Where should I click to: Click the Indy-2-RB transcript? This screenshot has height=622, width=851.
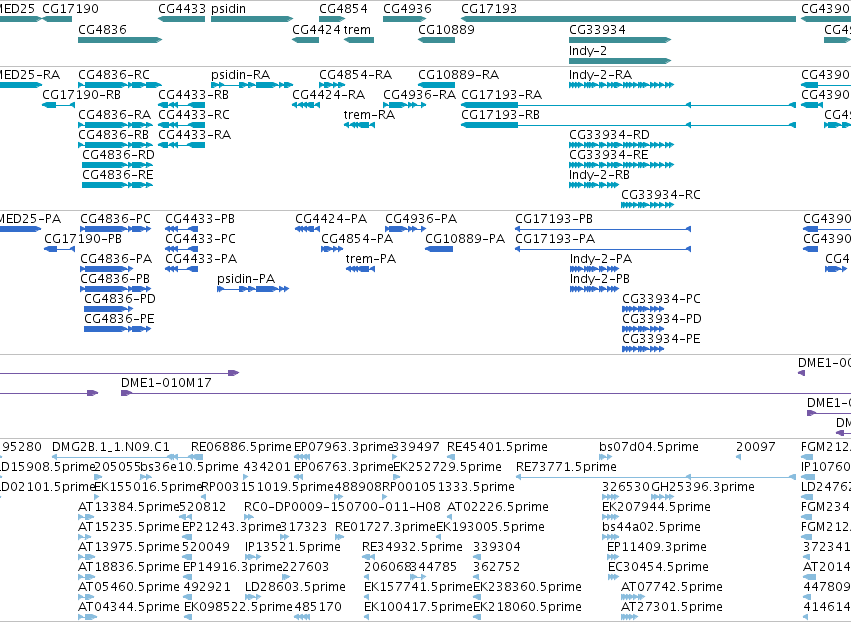click(x=594, y=185)
